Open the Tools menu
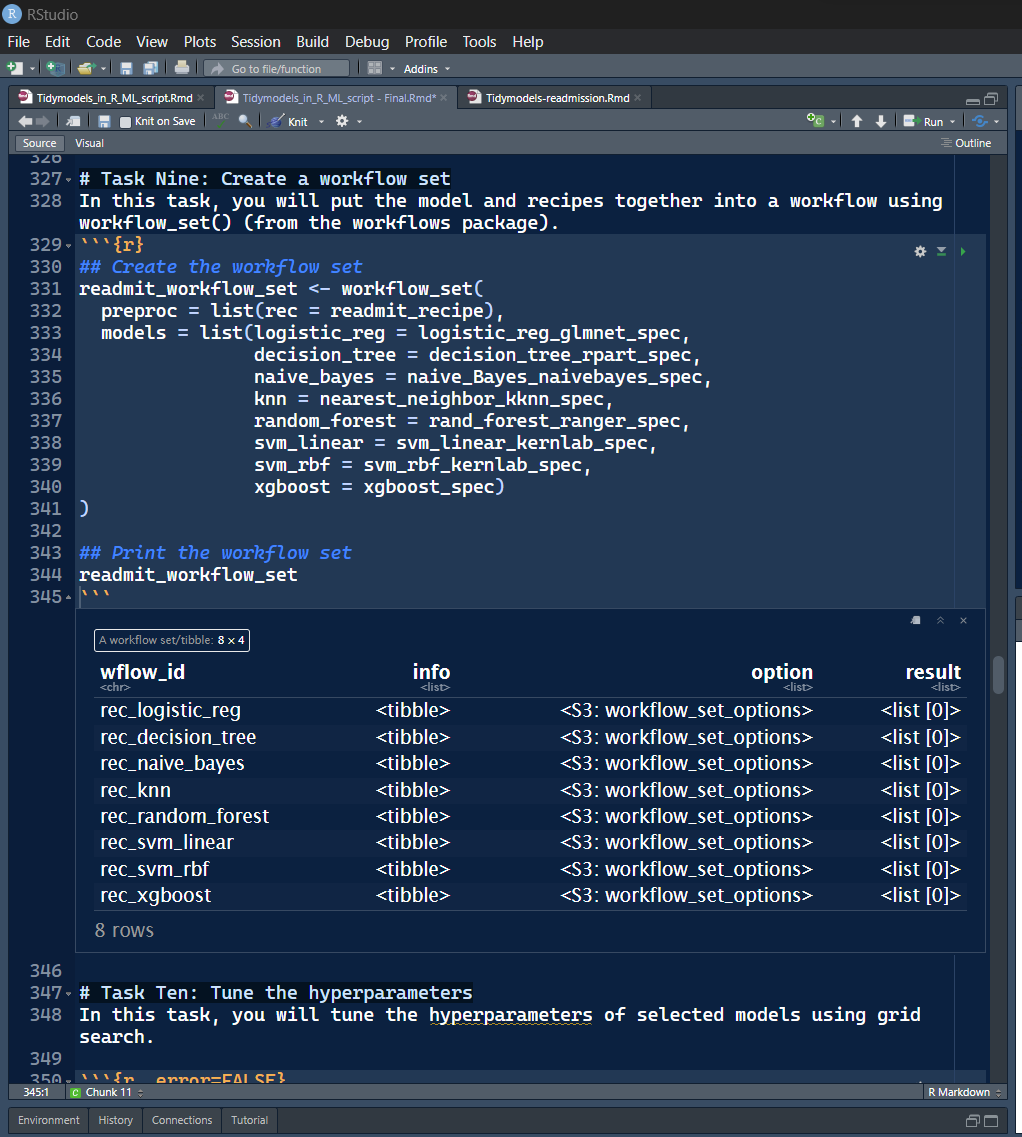Screen dimensions: 1022x1137 [479, 42]
